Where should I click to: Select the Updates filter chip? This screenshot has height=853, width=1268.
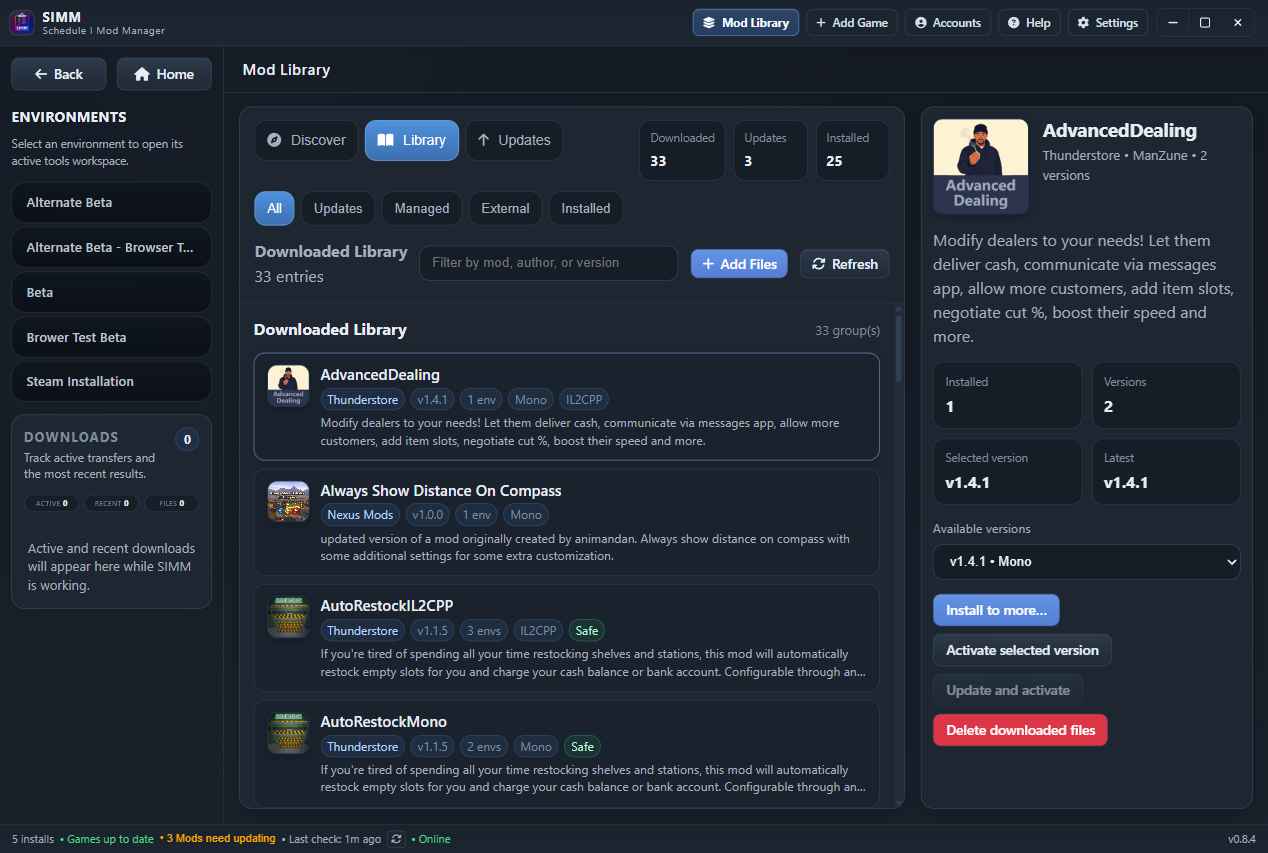tap(338, 208)
